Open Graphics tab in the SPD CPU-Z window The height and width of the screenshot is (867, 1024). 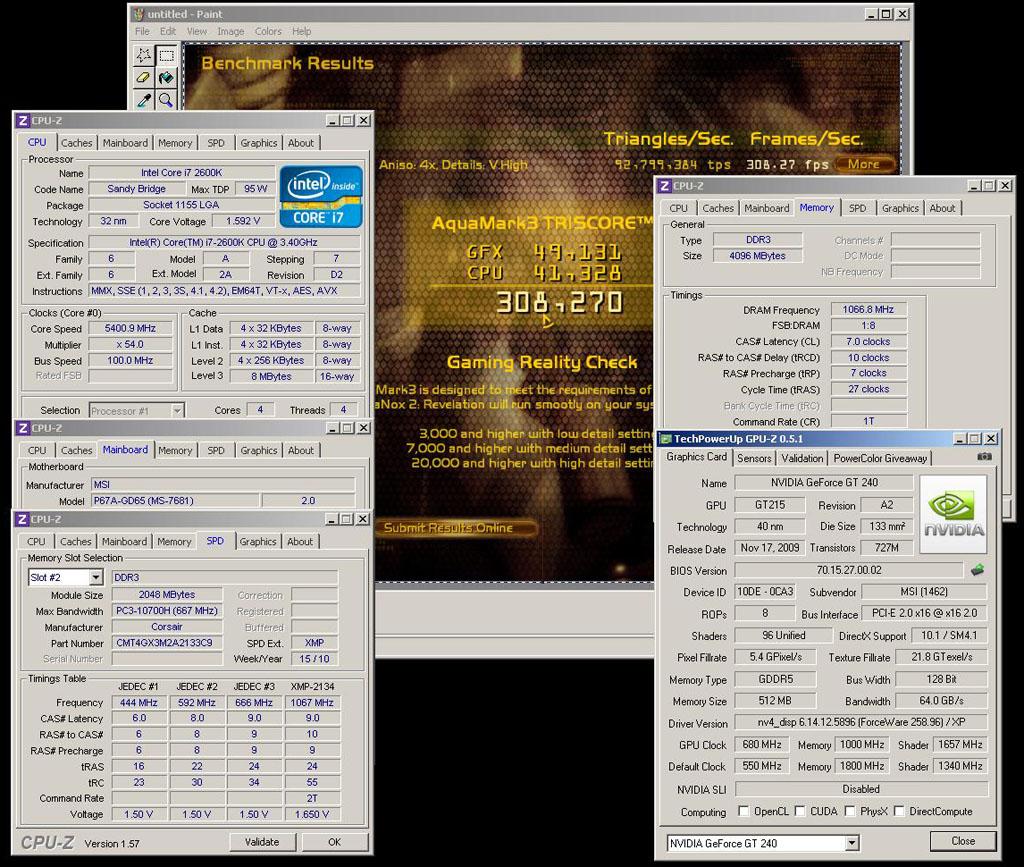pos(258,542)
